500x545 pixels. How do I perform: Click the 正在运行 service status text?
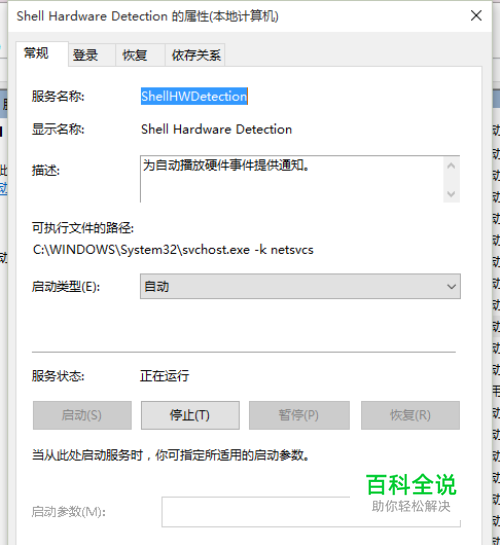click(165, 376)
